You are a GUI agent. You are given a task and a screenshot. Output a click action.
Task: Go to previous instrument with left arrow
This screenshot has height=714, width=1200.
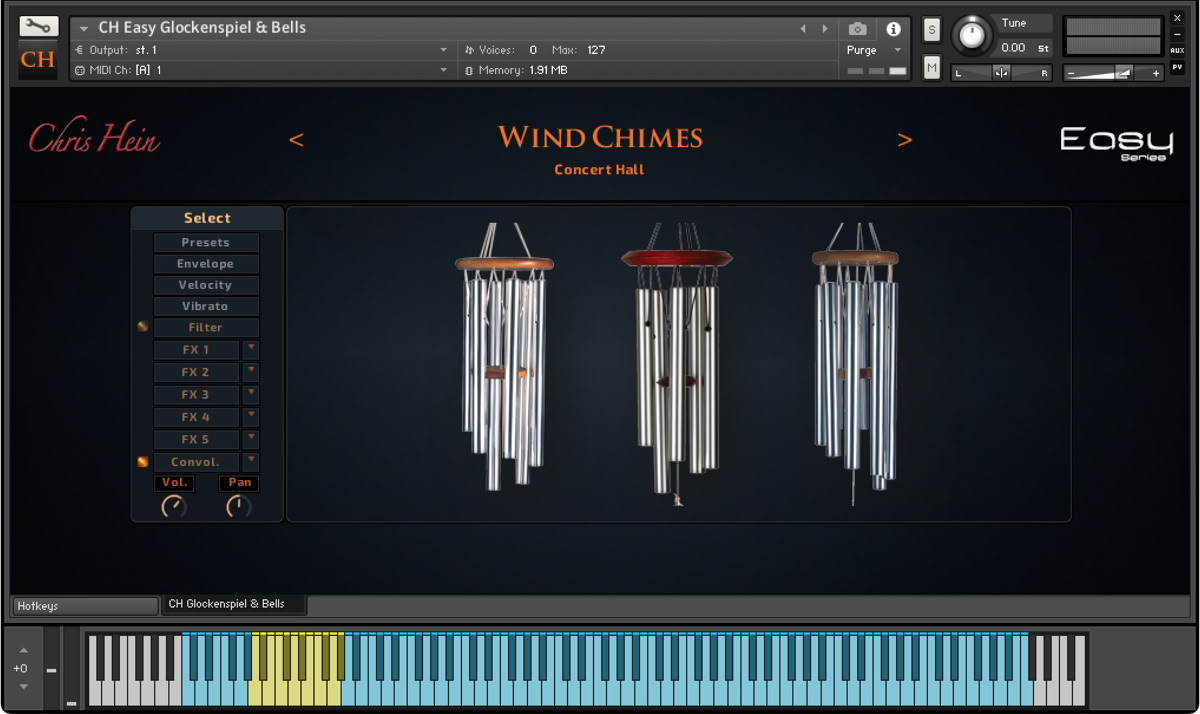296,140
